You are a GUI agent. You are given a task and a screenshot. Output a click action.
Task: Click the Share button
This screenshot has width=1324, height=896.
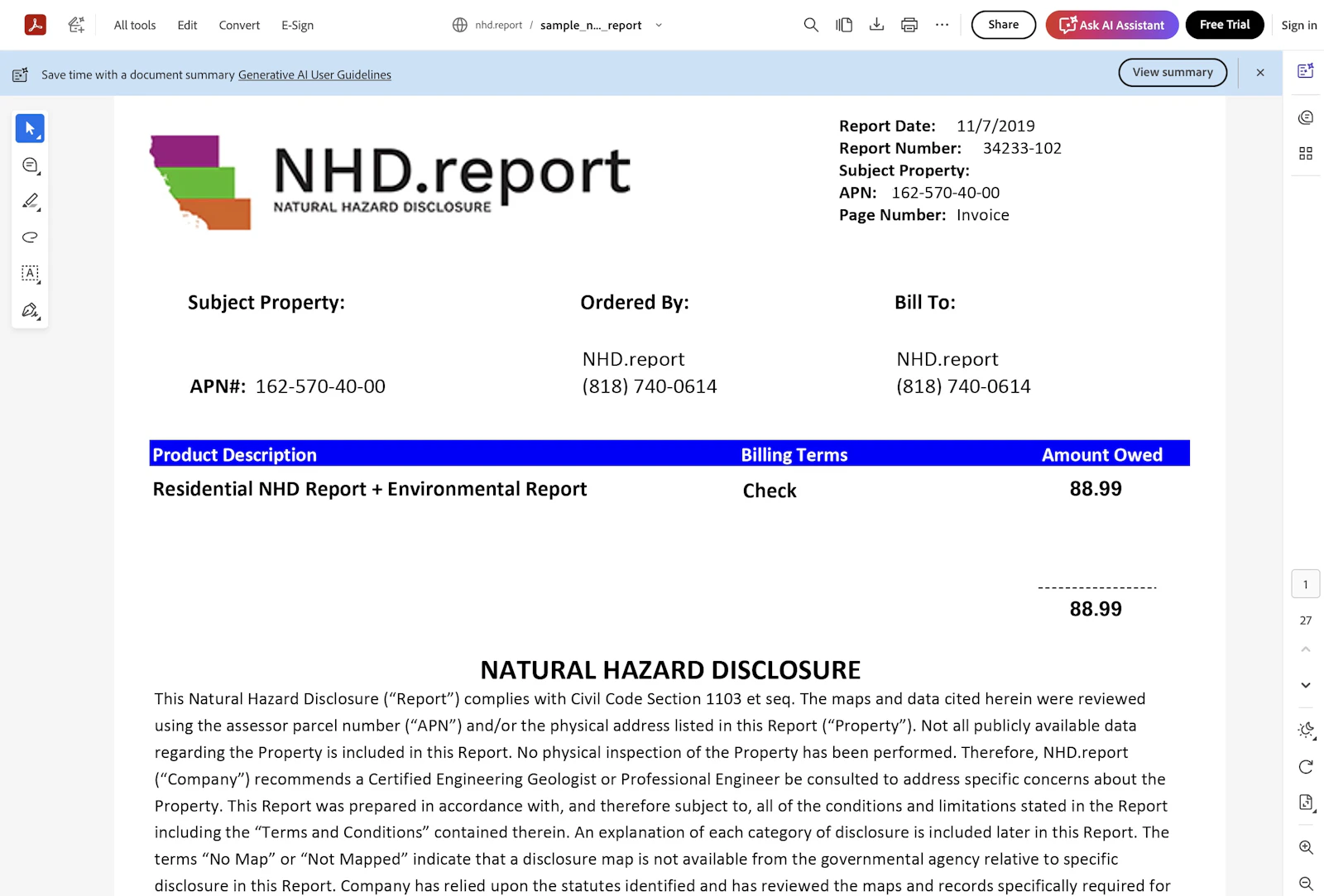[x=1003, y=25]
